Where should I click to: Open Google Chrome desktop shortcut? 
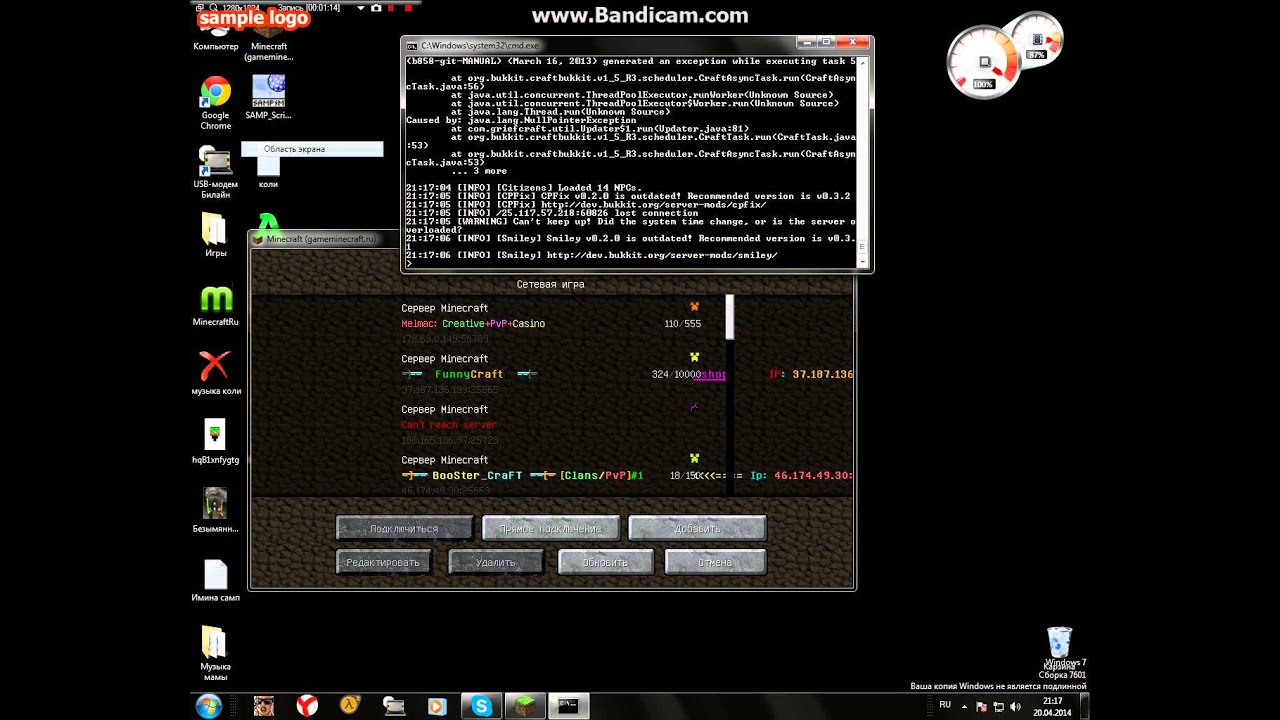[215, 104]
